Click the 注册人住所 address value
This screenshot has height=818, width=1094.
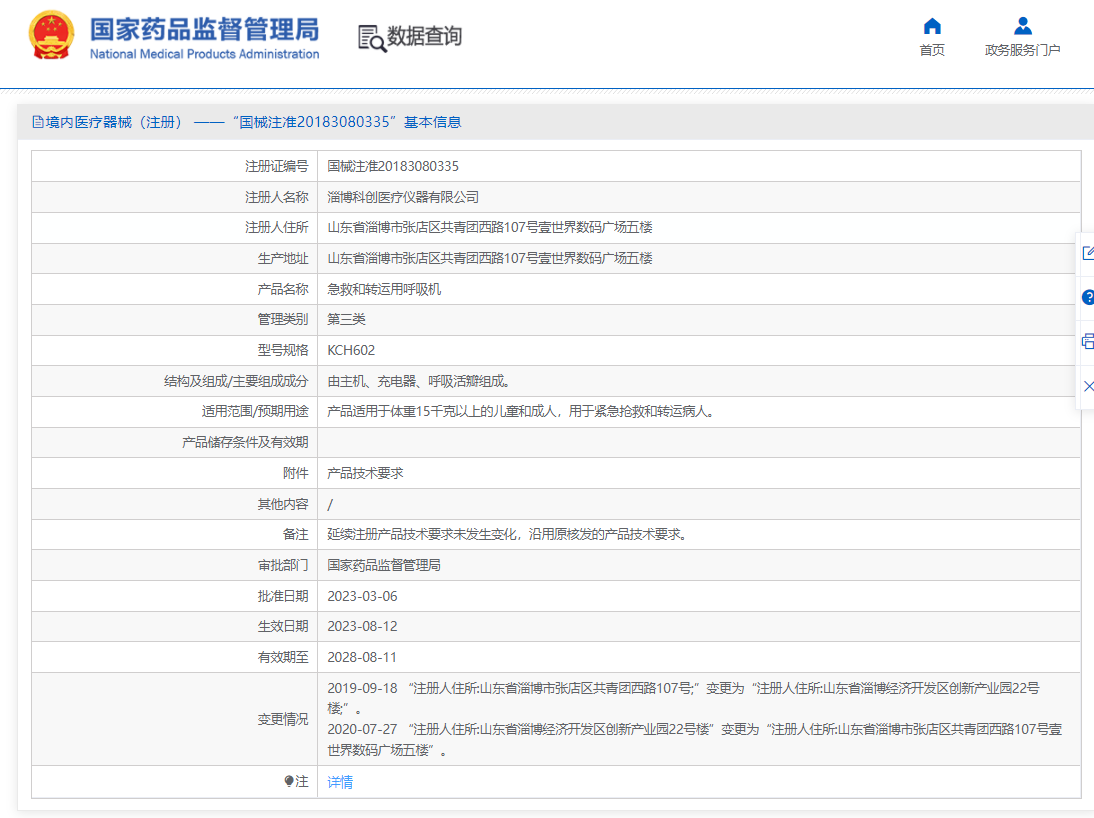click(x=490, y=228)
